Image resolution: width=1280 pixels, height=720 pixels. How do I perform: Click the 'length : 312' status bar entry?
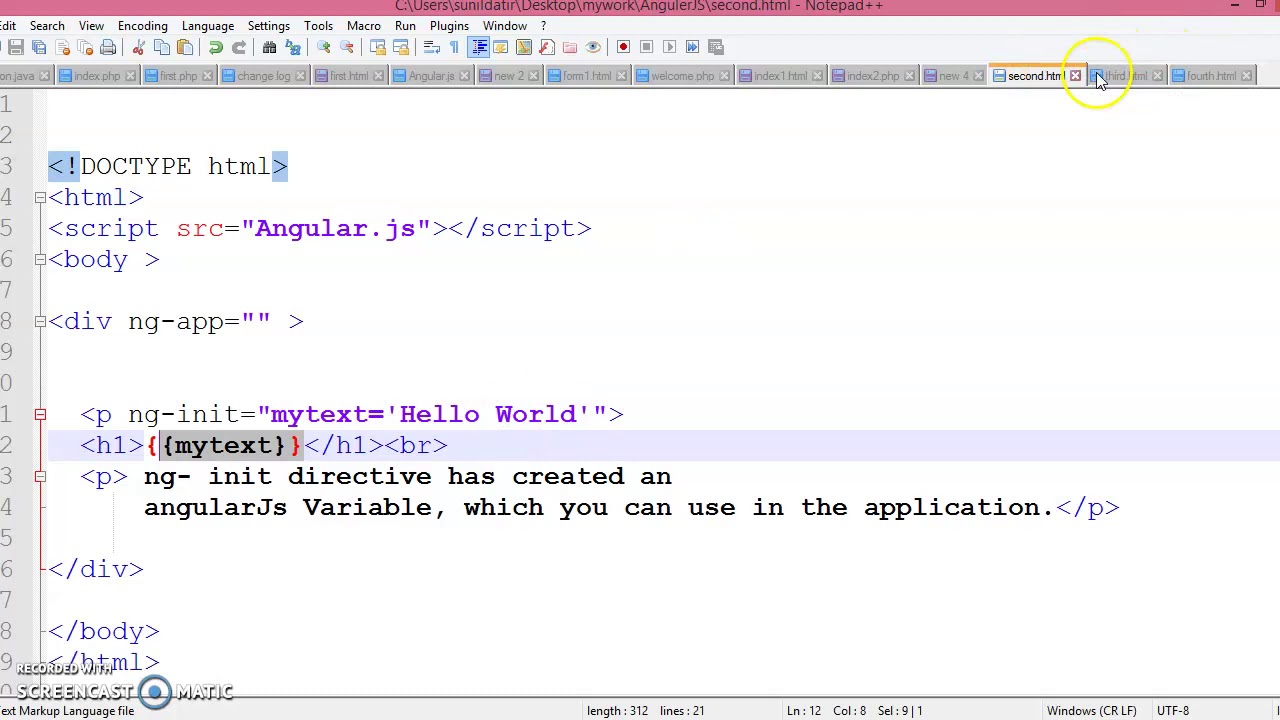pos(617,711)
